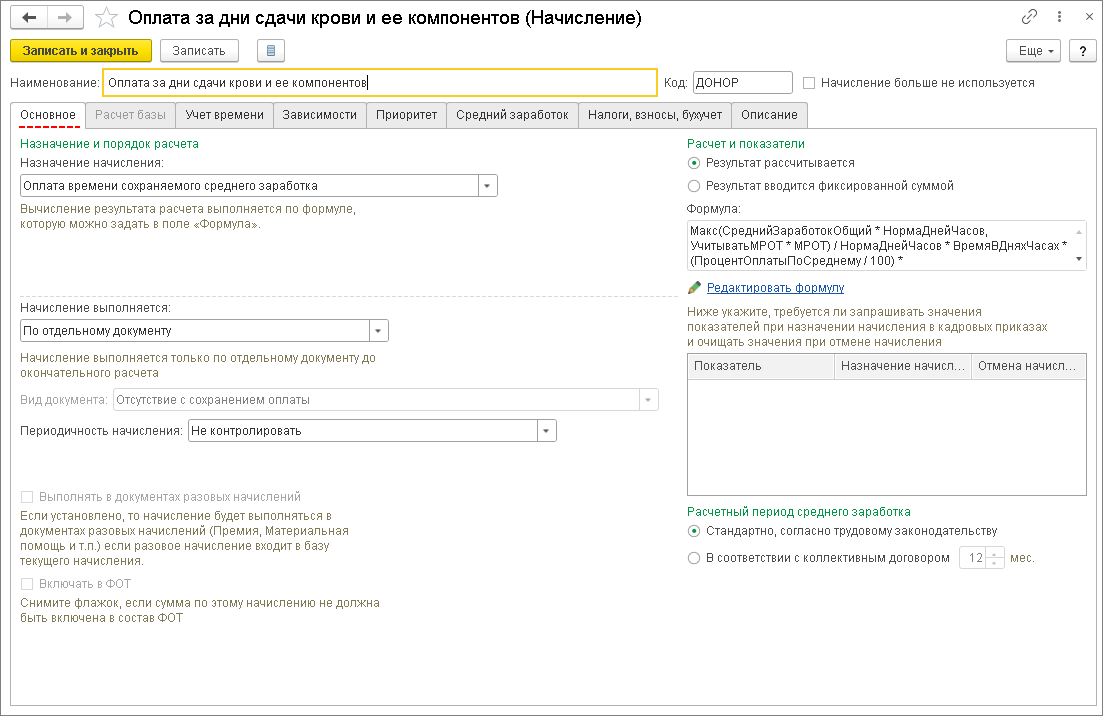Click the back navigation arrow
The image size is (1103, 716).
click(x=29, y=18)
